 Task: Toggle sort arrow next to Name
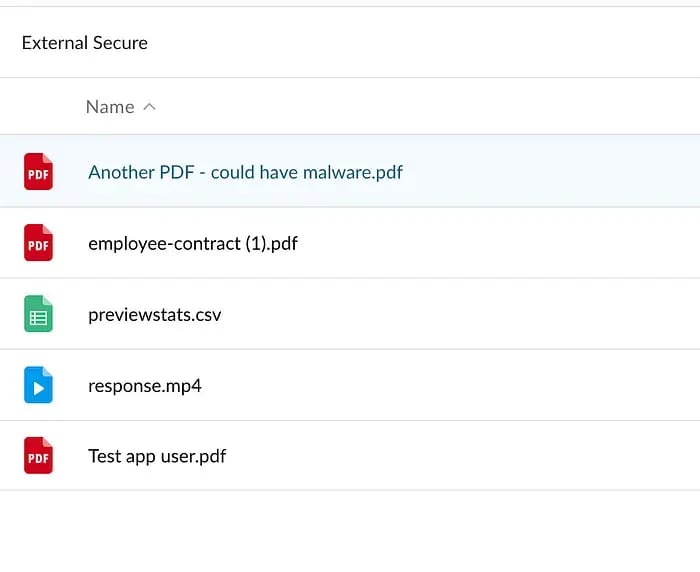[x=150, y=107]
